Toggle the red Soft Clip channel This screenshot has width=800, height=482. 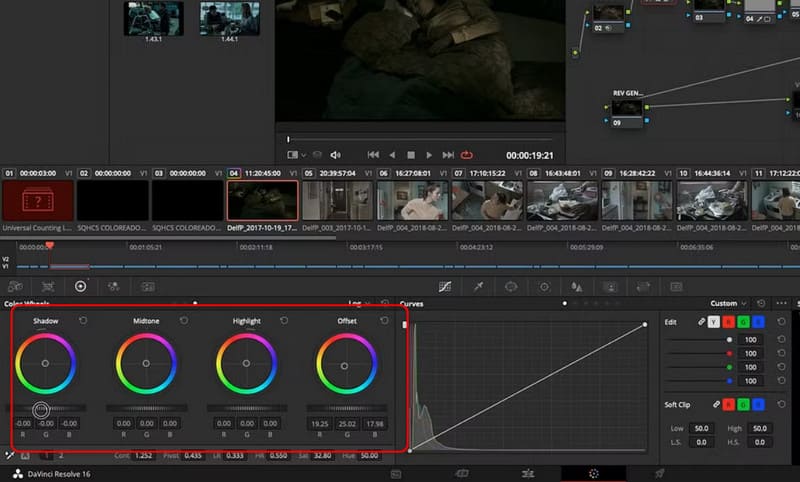[729, 404]
